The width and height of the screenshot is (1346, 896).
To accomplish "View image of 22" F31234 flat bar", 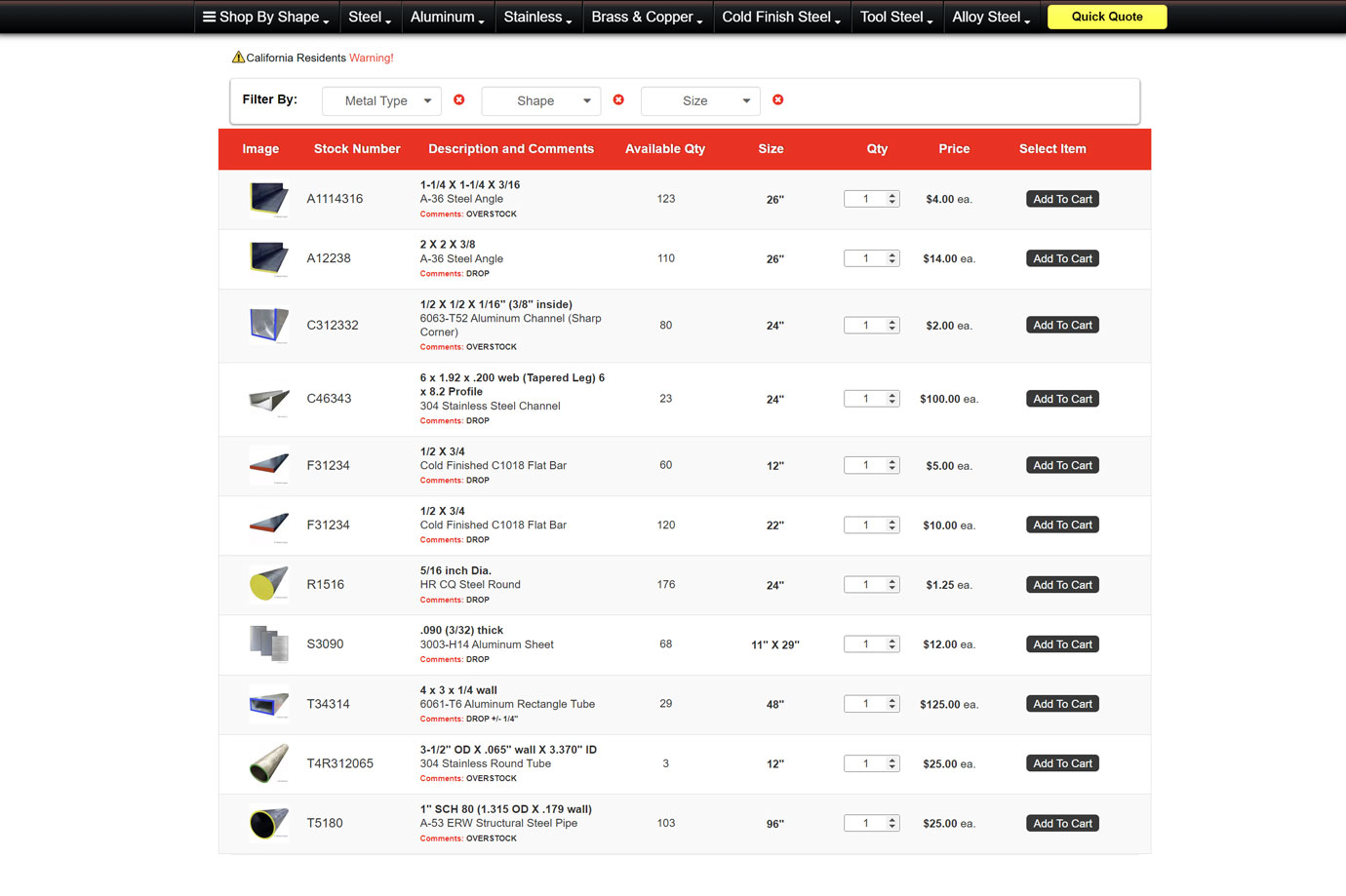I will pyautogui.click(x=268, y=525).
